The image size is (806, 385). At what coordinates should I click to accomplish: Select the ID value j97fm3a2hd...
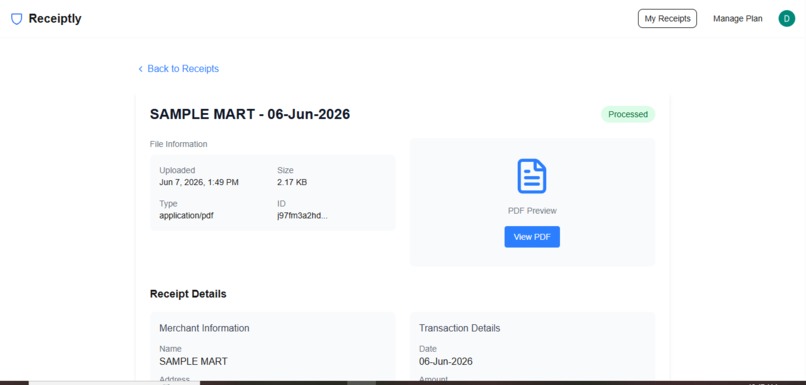point(302,215)
